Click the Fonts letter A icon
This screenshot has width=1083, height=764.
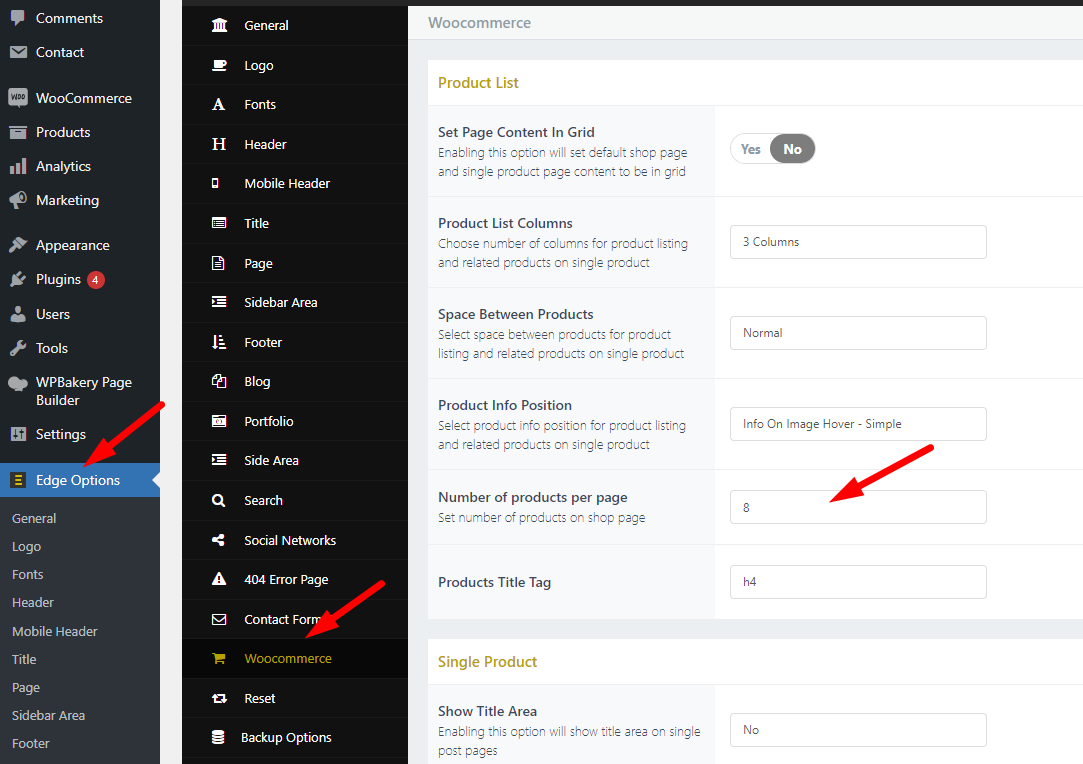click(x=218, y=104)
